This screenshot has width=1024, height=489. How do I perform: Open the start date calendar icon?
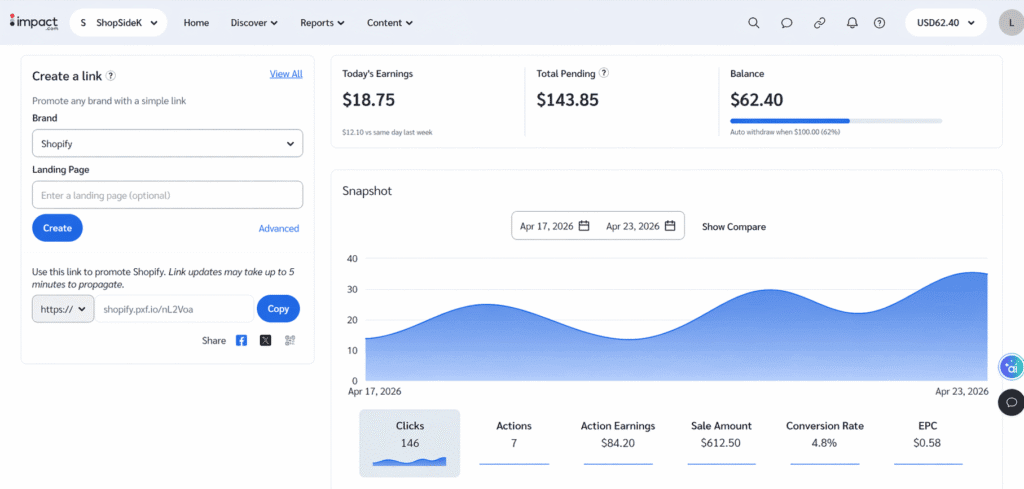[584, 226]
